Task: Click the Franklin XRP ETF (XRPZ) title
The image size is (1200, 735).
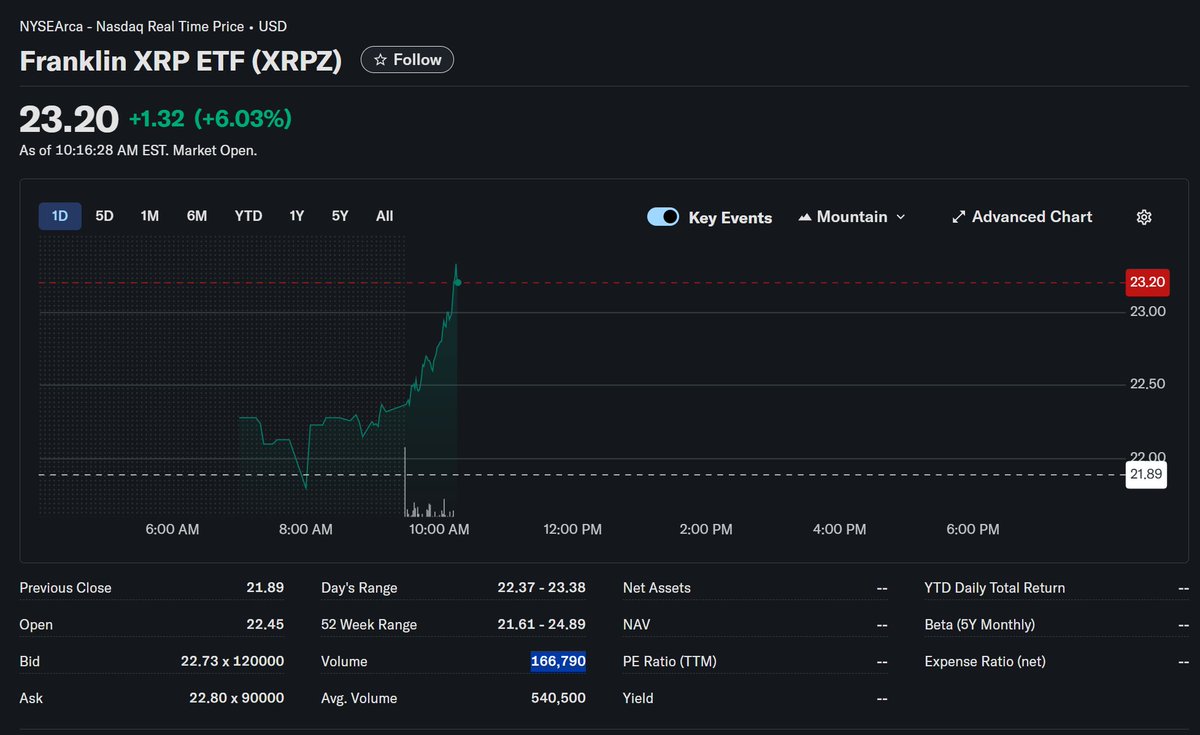Action: pyautogui.click(x=181, y=61)
